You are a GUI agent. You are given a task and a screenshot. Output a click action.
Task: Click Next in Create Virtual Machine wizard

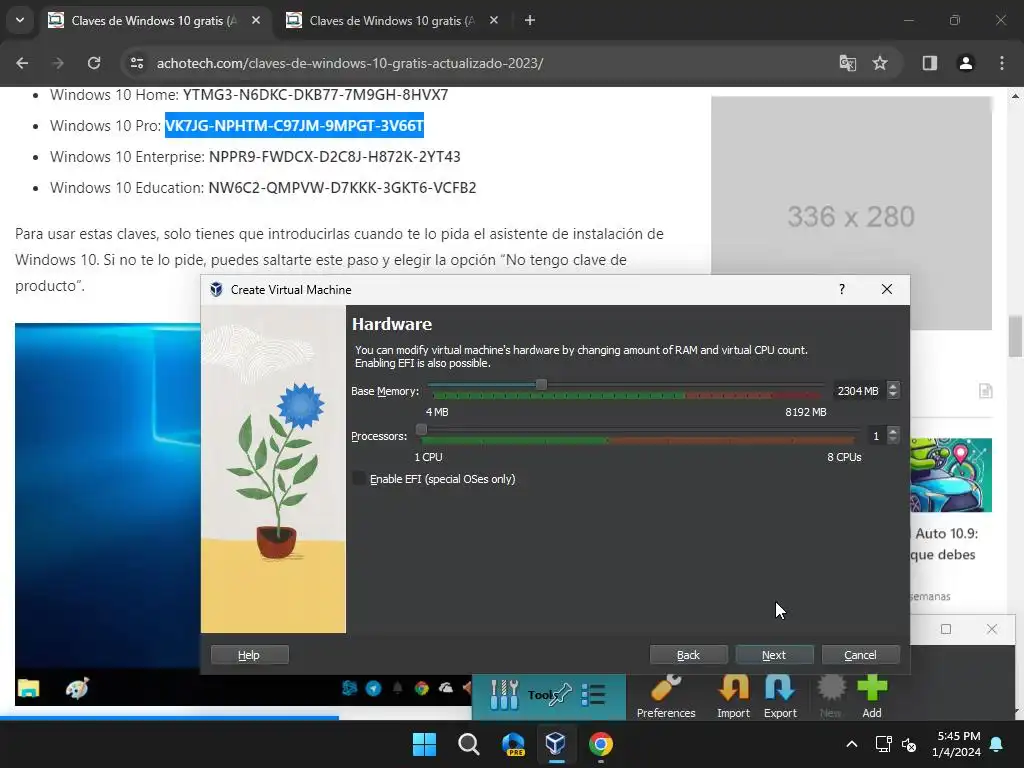pyautogui.click(x=775, y=655)
